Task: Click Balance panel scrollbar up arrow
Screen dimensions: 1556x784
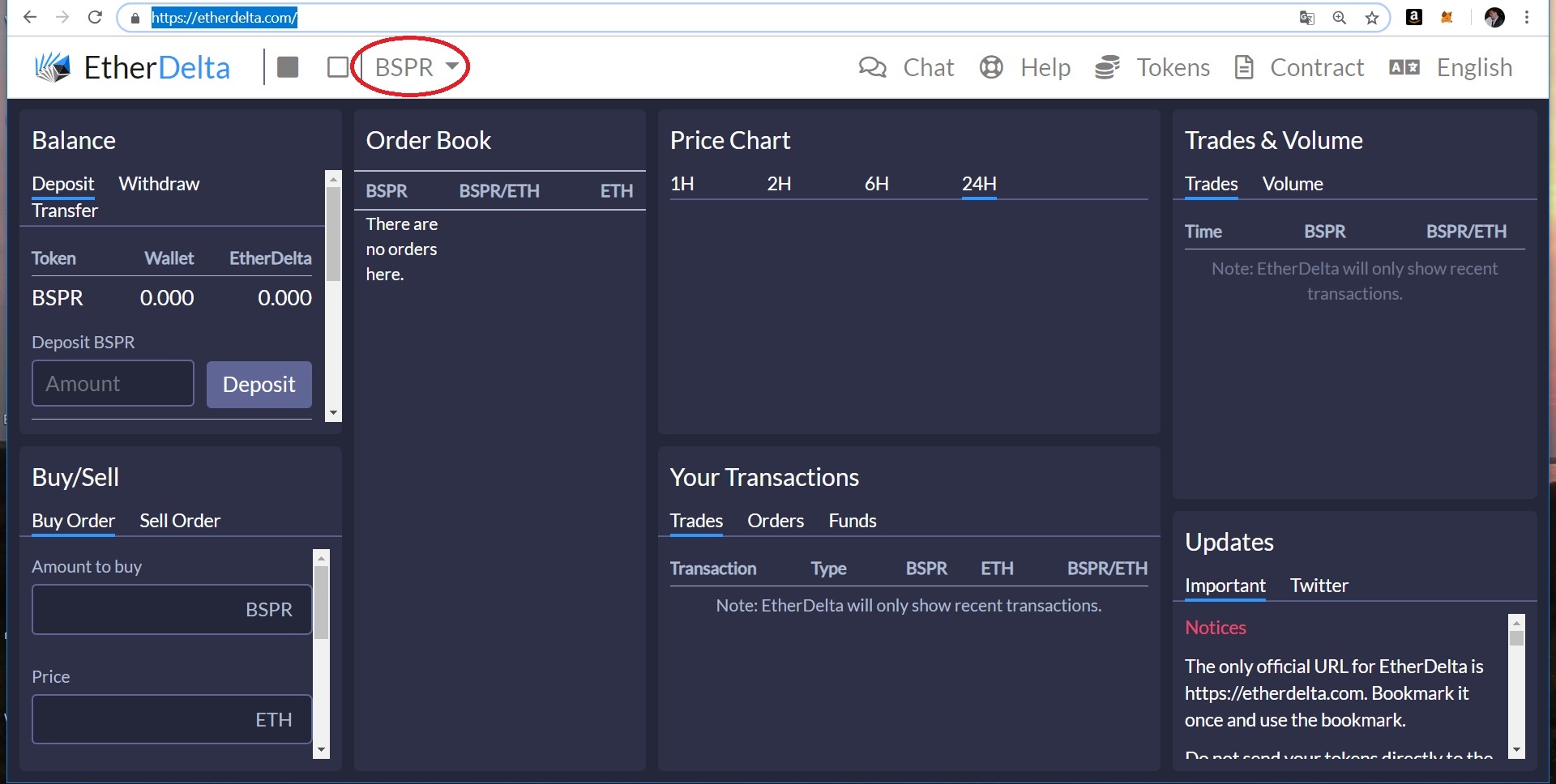Action: [333, 179]
